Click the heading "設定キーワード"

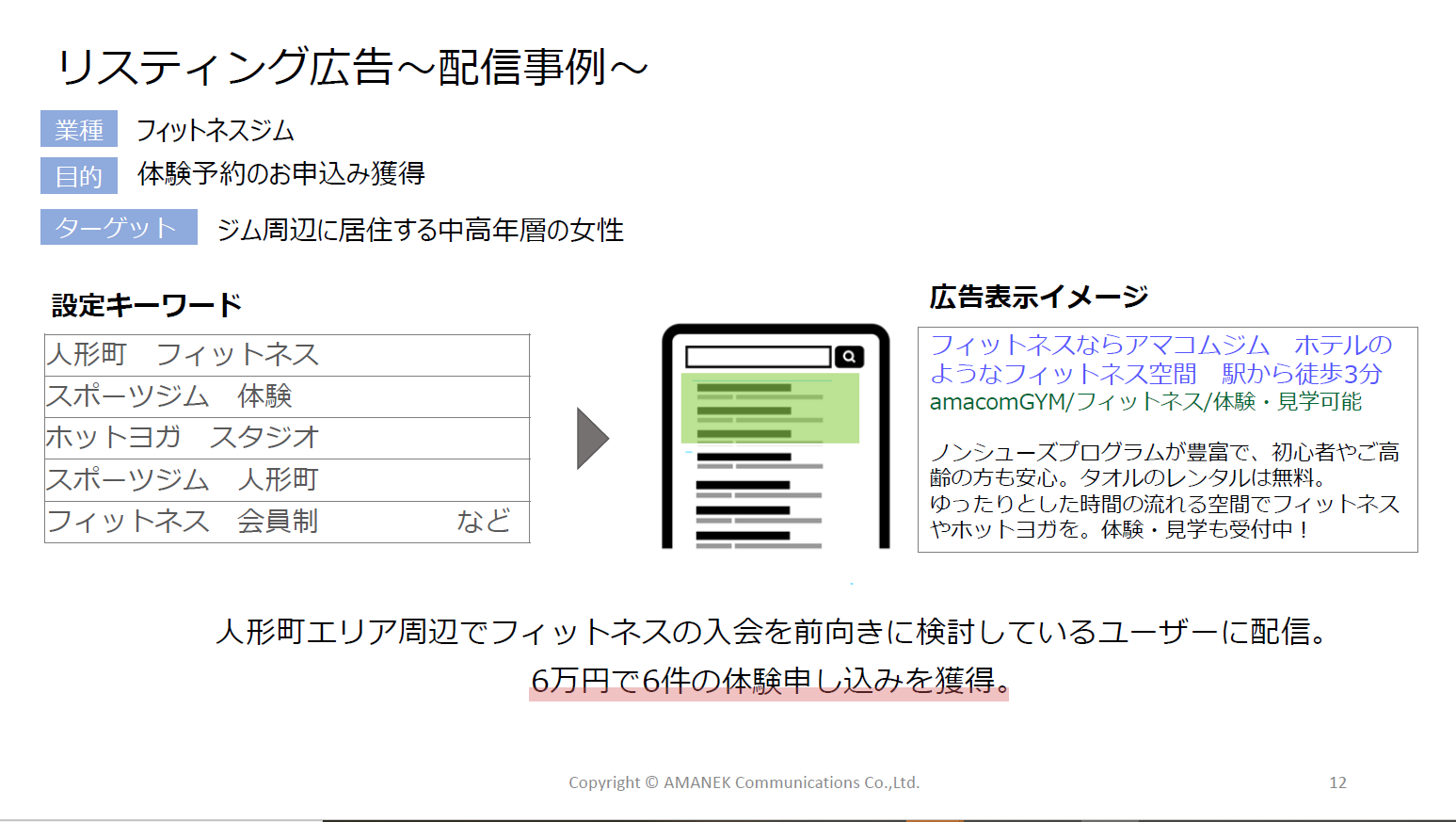(147, 305)
